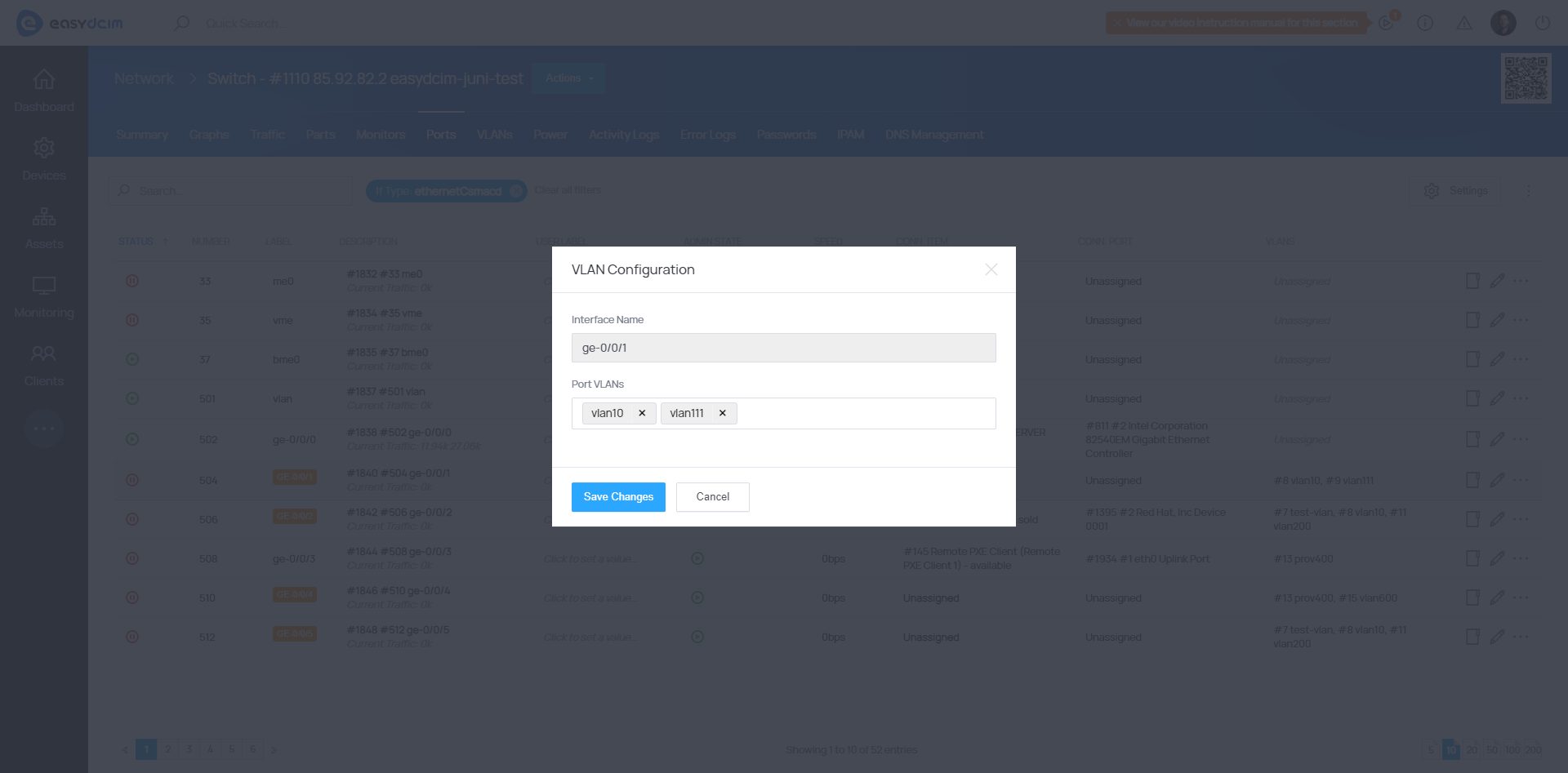Open the Dashboard from the sidebar

tap(44, 91)
